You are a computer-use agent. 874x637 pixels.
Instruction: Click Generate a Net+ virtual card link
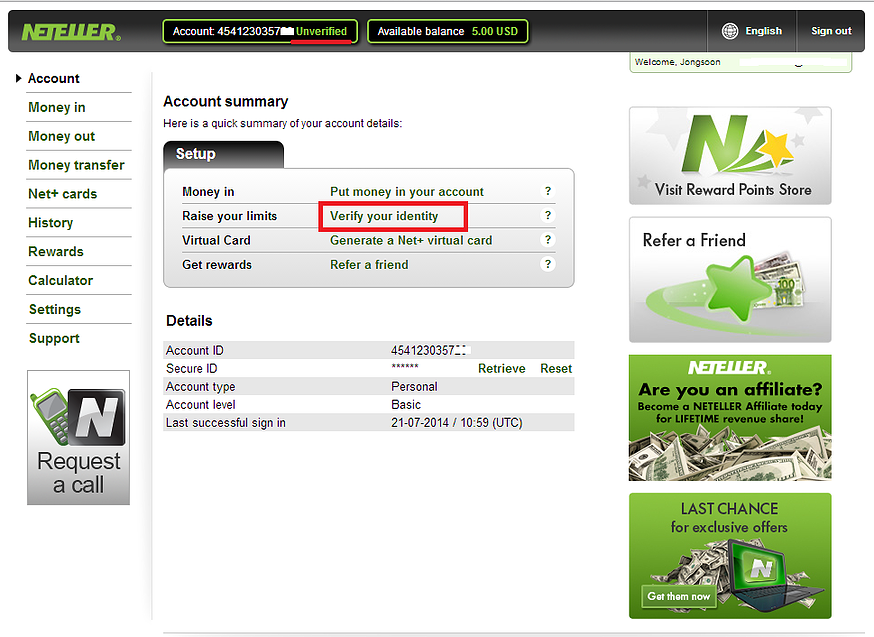click(411, 240)
